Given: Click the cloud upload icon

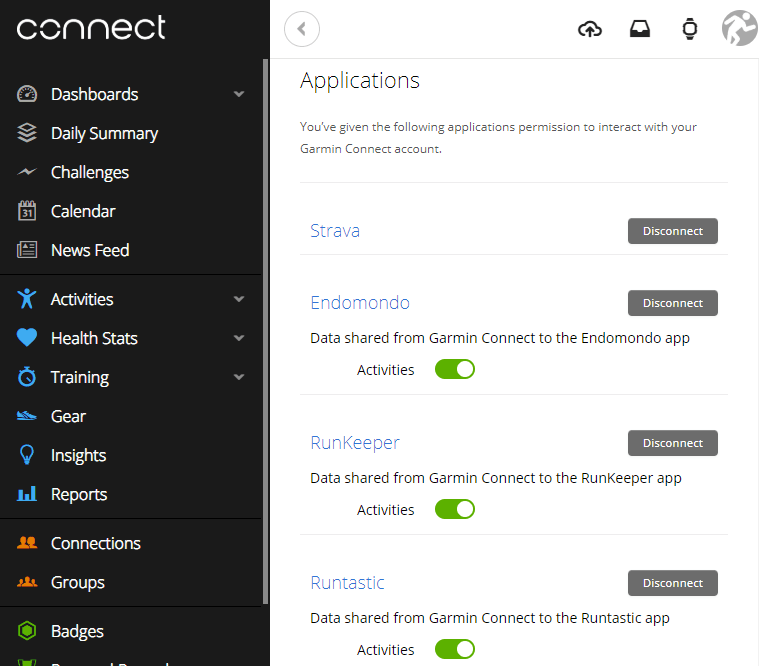Looking at the screenshot, I should pos(590,29).
